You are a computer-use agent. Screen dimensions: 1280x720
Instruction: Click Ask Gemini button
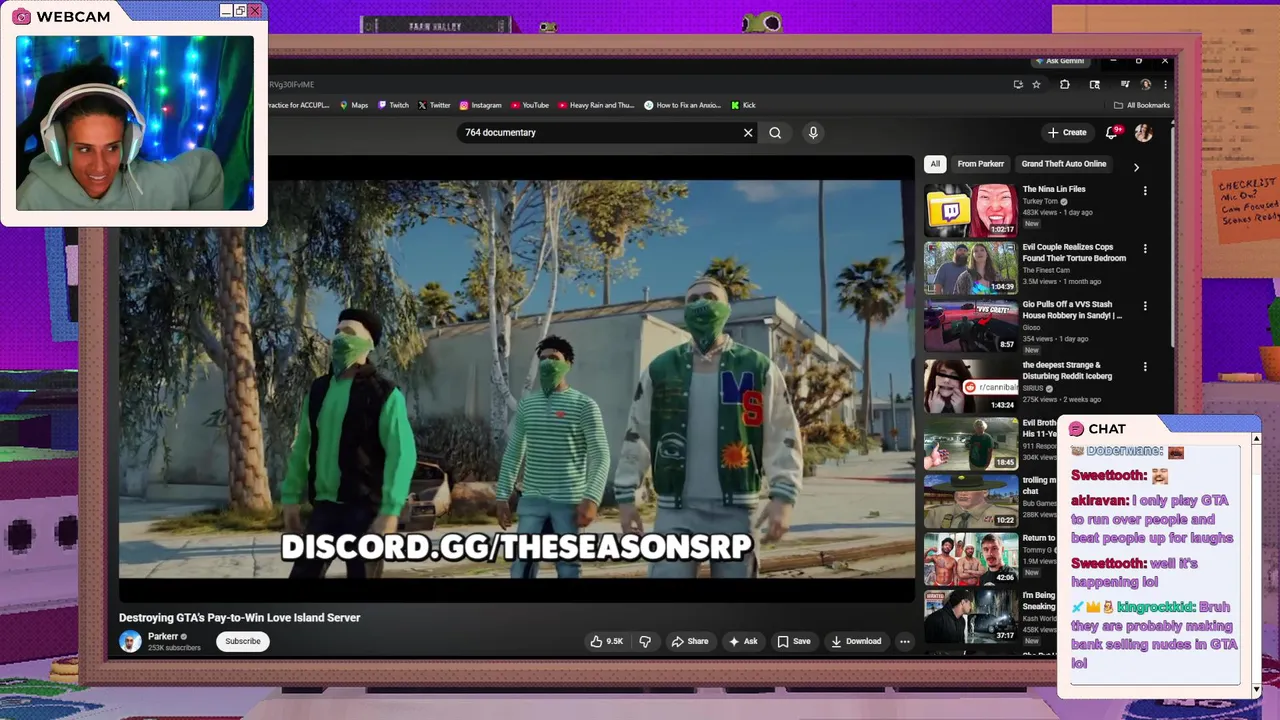point(1060,61)
